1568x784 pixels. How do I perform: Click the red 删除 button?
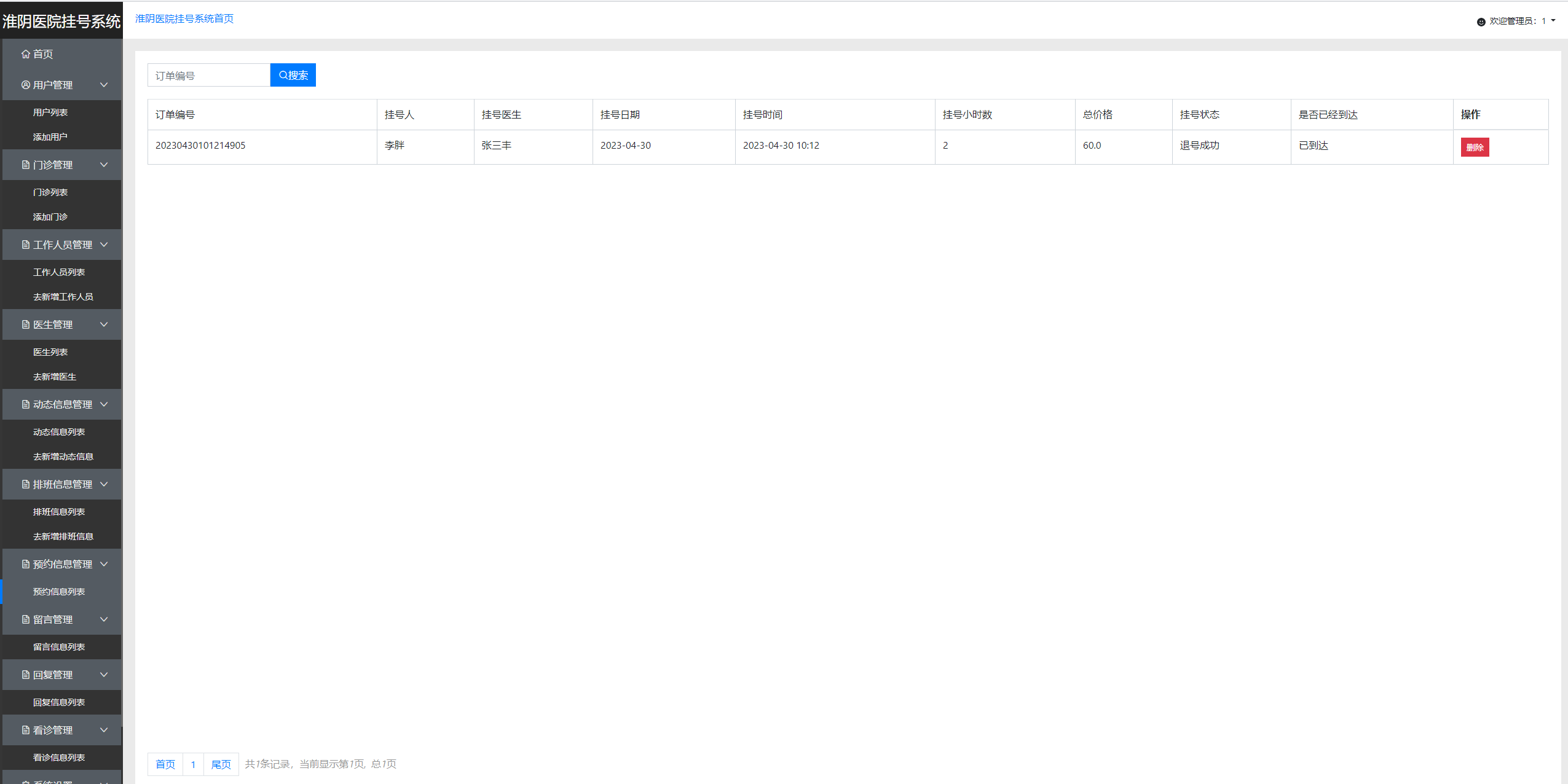(x=1474, y=147)
